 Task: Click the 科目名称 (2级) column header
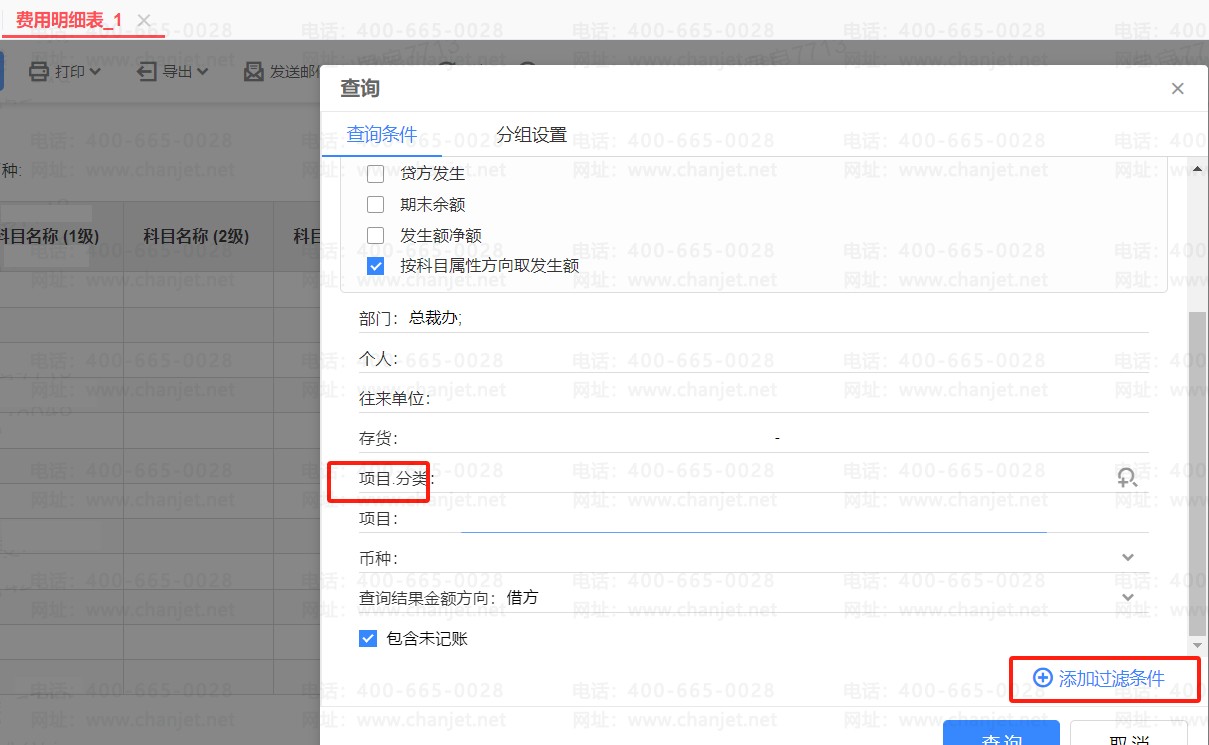[196, 236]
